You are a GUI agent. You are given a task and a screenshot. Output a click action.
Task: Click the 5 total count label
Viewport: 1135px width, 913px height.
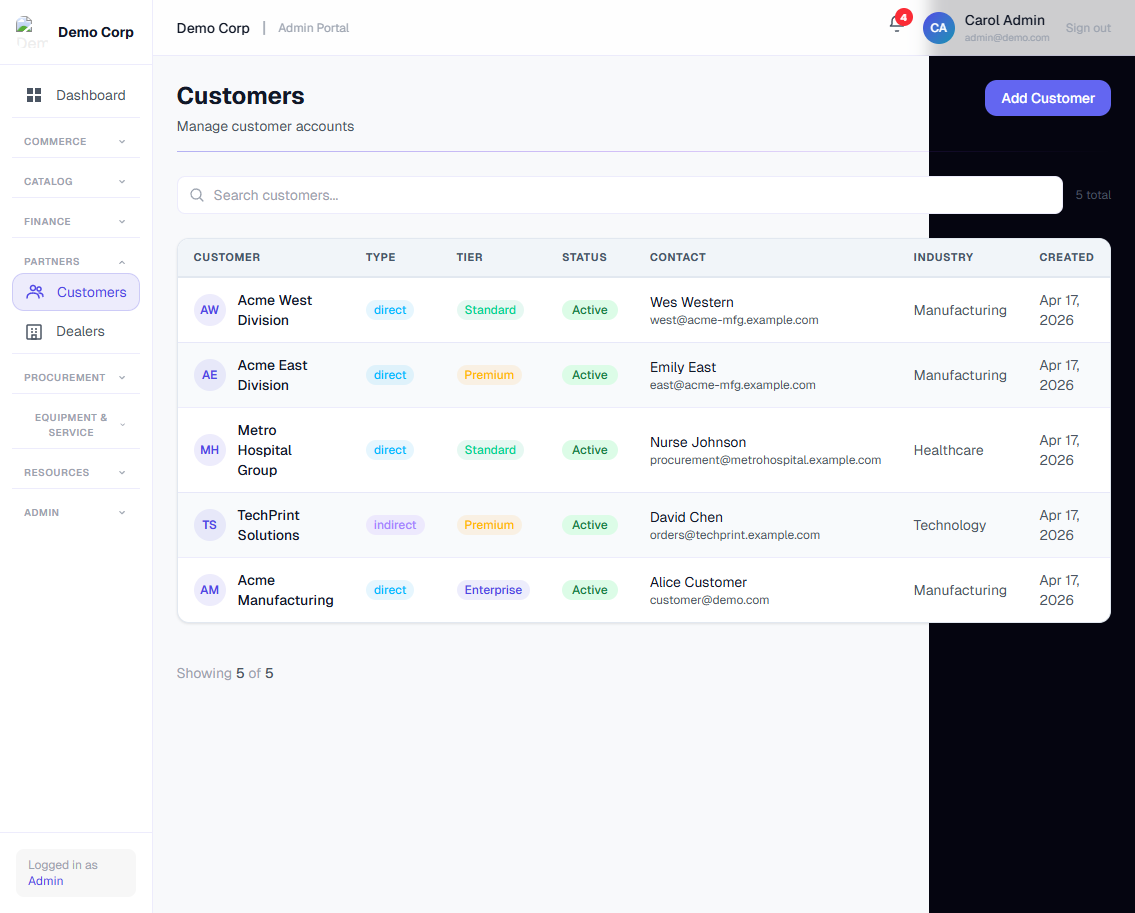point(1093,195)
